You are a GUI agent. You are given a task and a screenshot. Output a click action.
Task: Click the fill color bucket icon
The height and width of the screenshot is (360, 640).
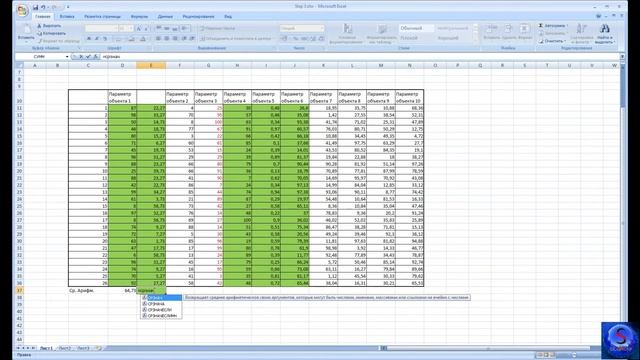131,39
